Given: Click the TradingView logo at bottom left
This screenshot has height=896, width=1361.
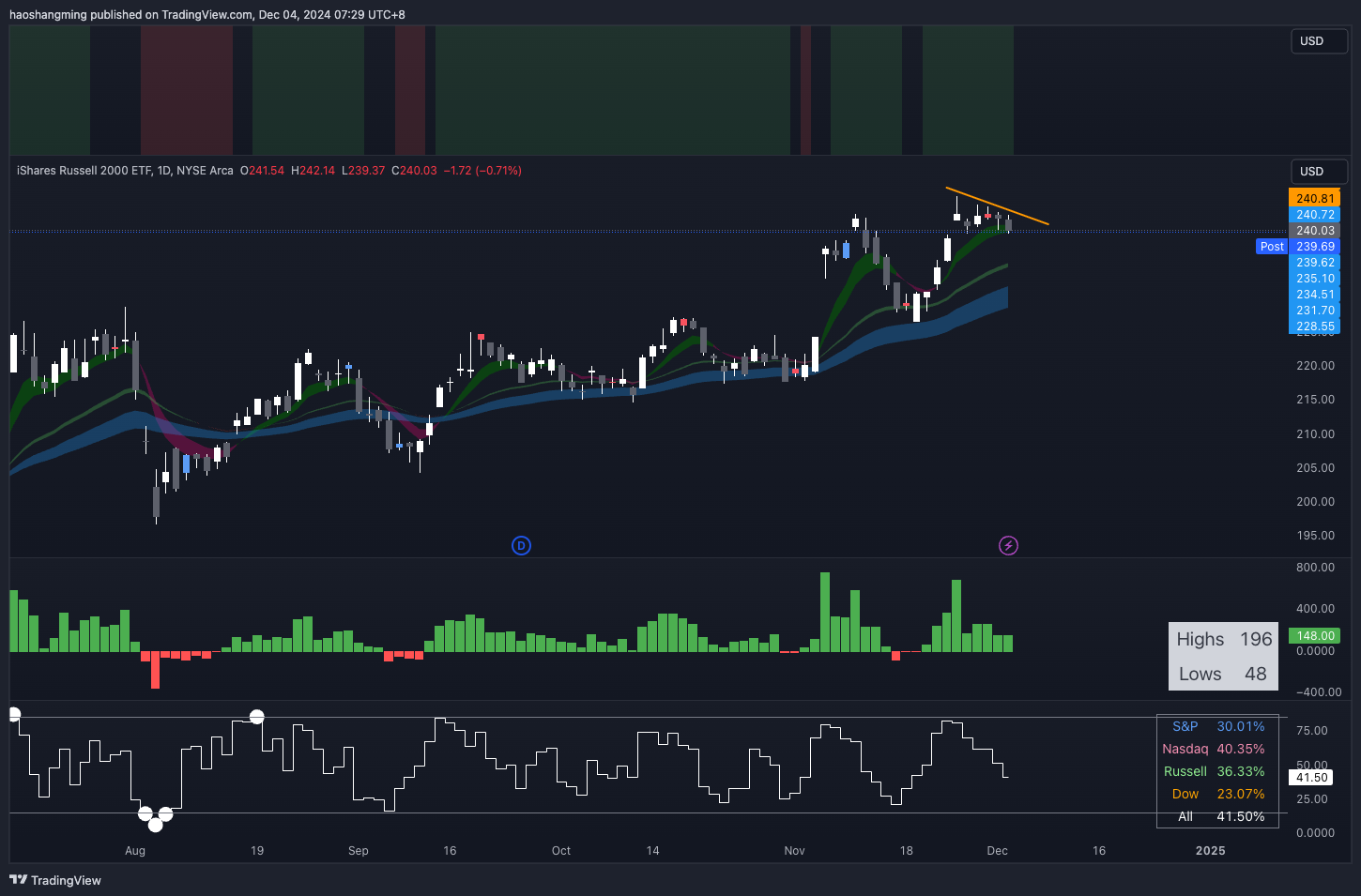Looking at the screenshot, I should pos(55,880).
